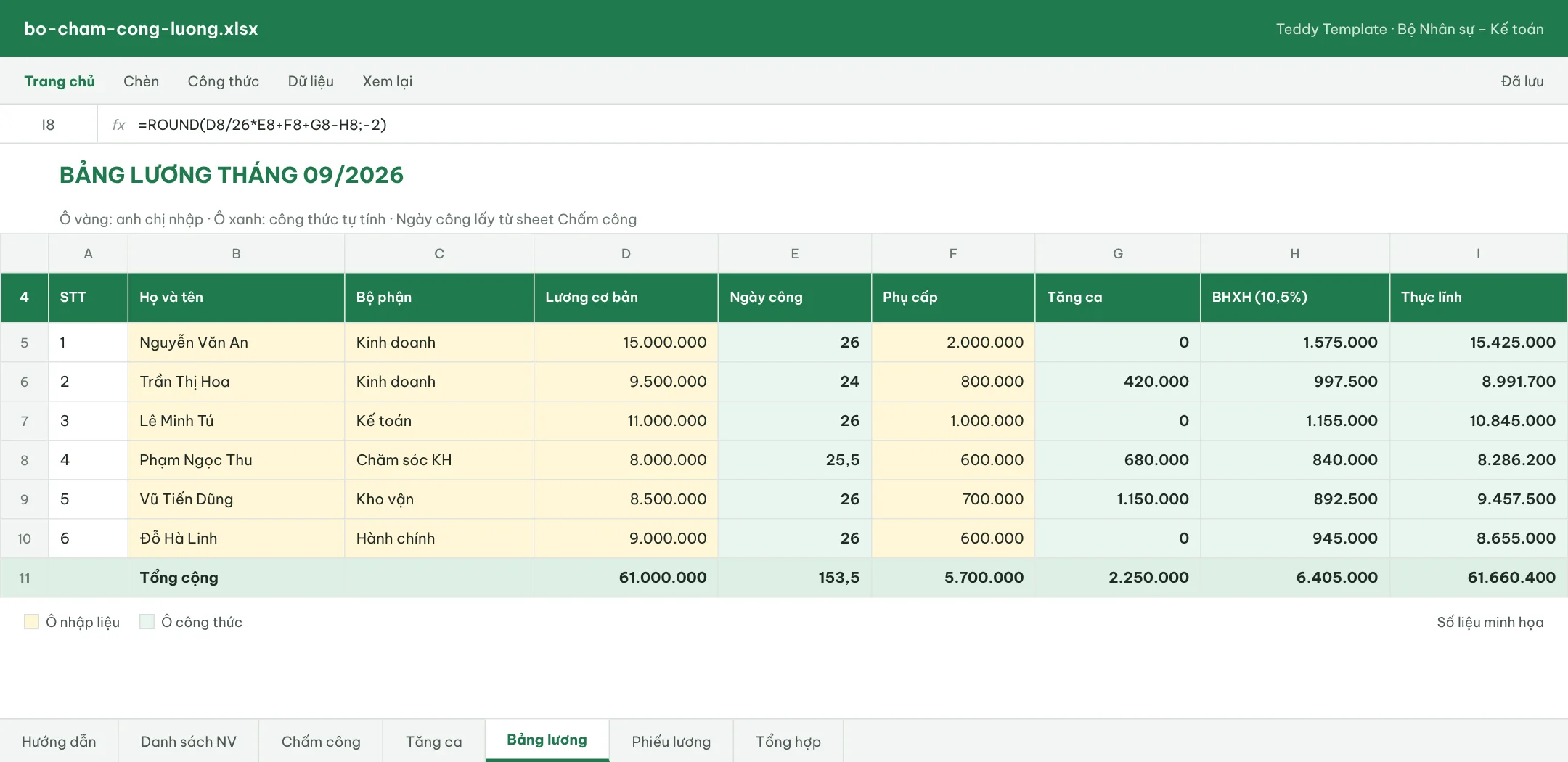Image resolution: width=1568 pixels, height=762 pixels.
Task: Open the Dữ liệu tab
Action: coord(311,81)
